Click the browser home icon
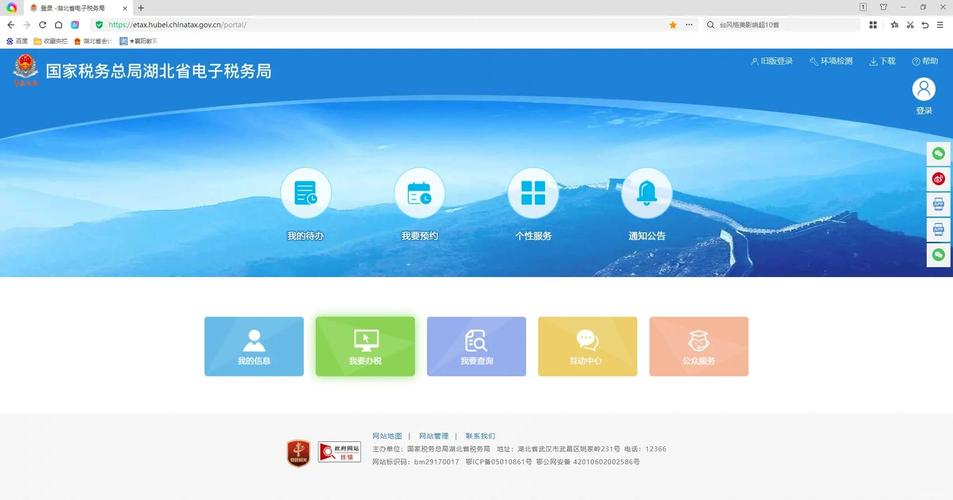953x500 pixels. coord(58,25)
